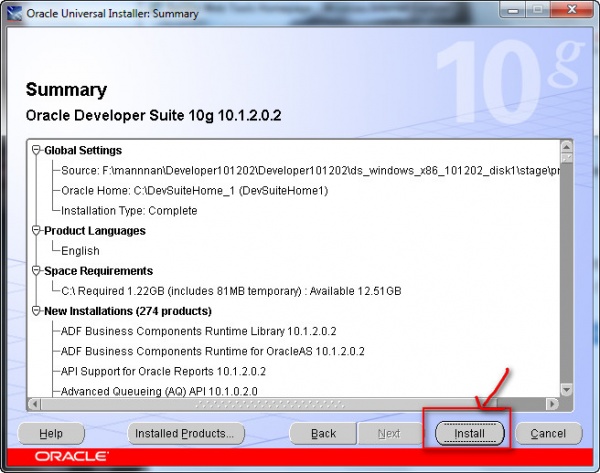Click the Oracle installer title bar icon
The width and height of the screenshot is (600, 473).
[14, 13]
